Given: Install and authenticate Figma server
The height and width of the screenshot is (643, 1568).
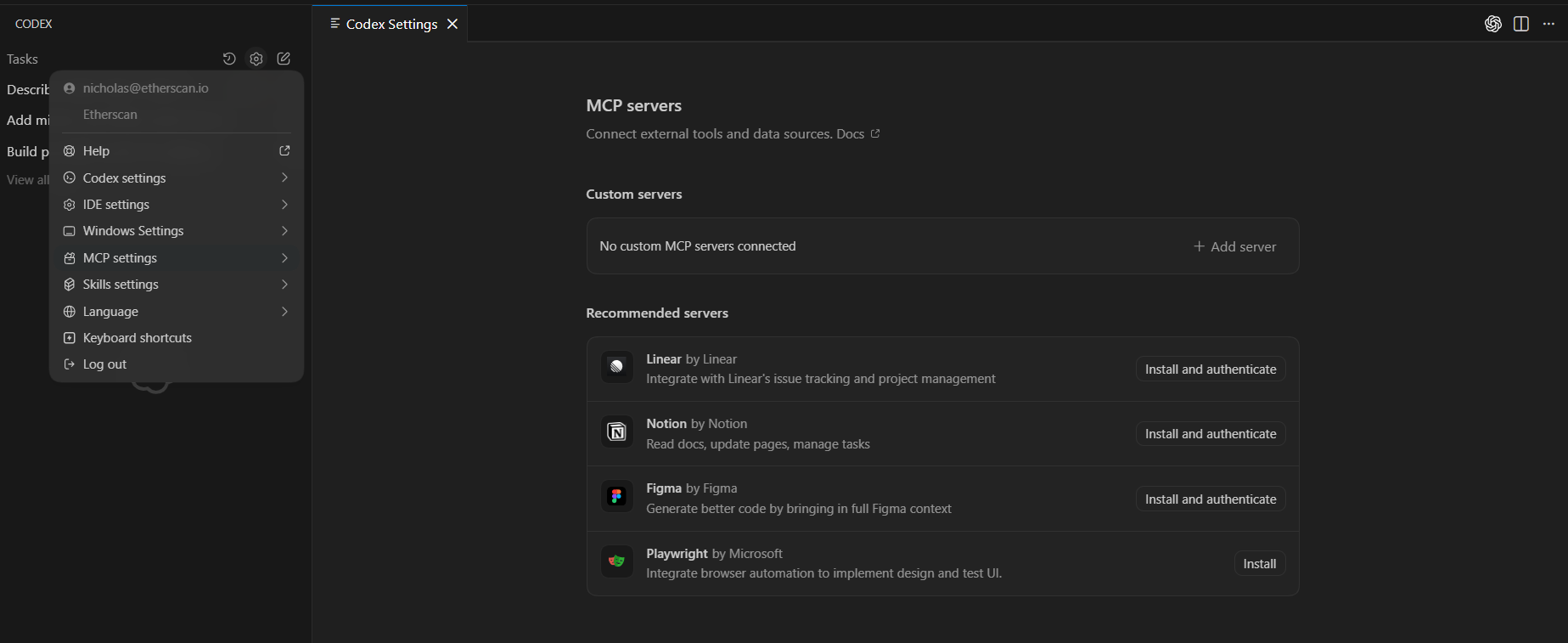Looking at the screenshot, I should [1211, 499].
